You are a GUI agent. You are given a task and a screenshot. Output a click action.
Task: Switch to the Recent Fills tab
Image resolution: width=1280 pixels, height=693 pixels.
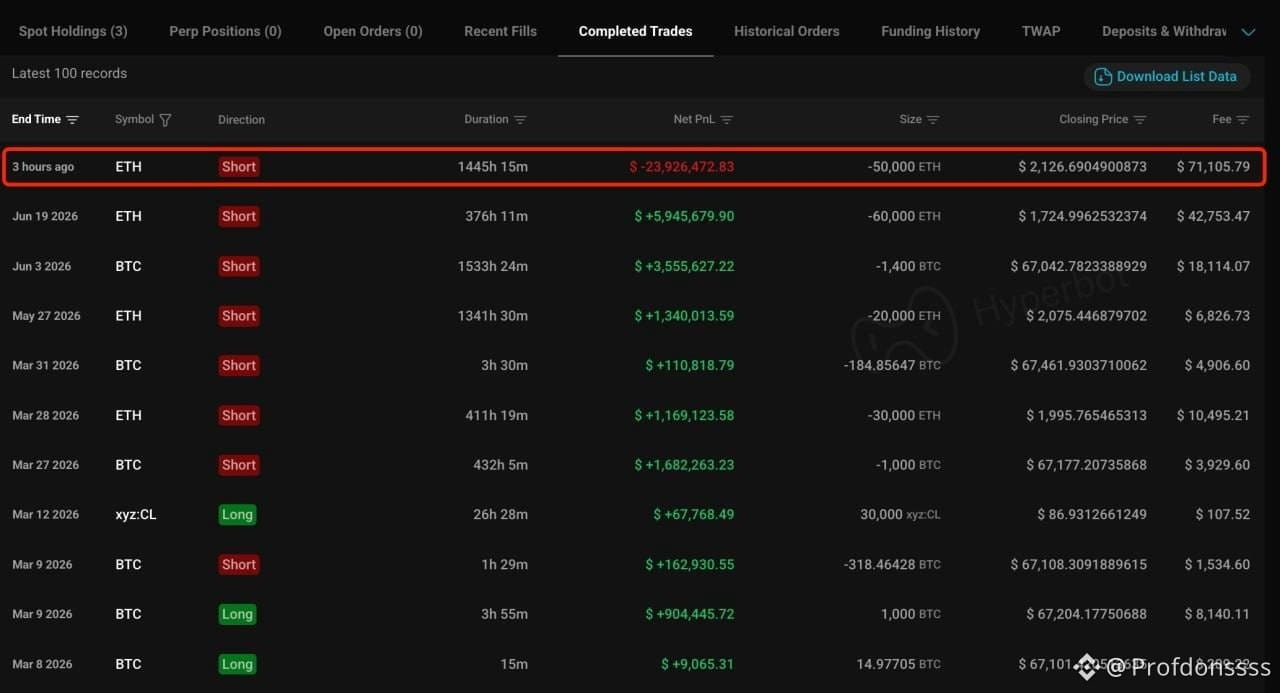pyautogui.click(x=500, y=31)
